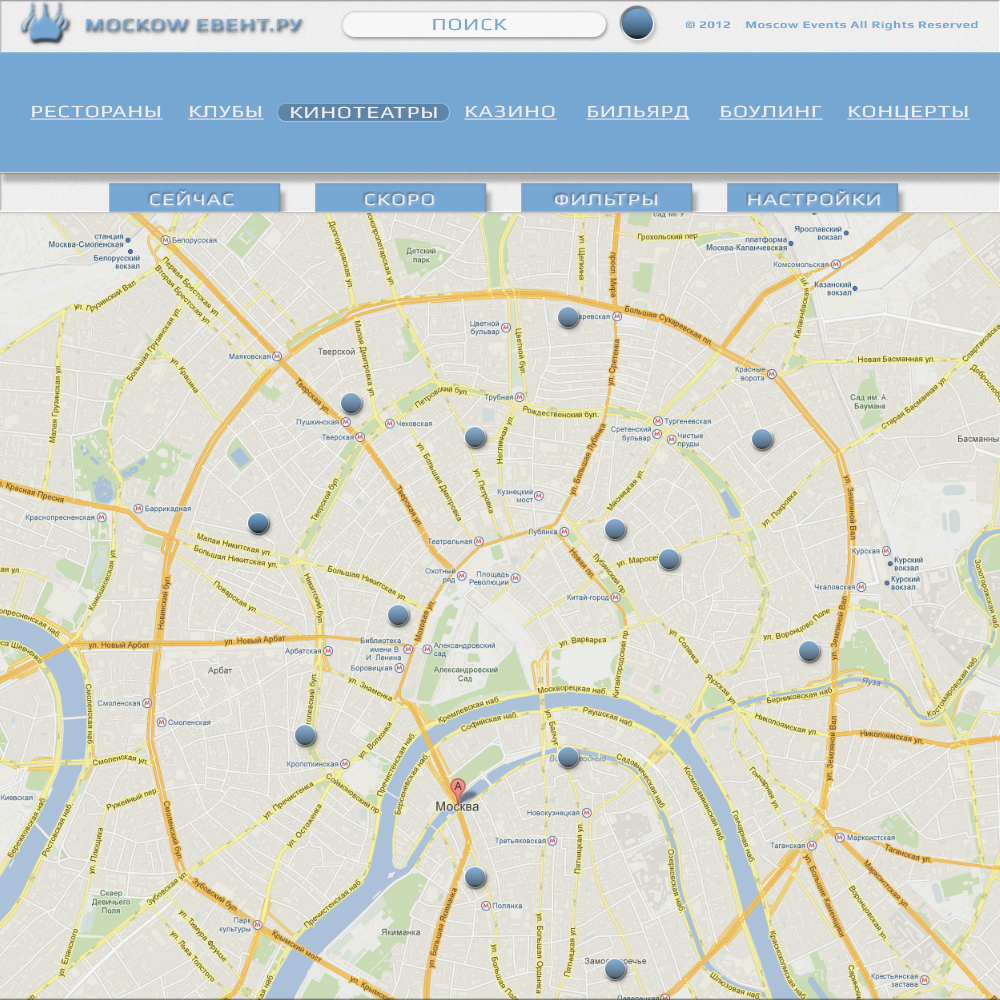
Task: Switch to the Клубы category
Action: (x=225, y=112)
